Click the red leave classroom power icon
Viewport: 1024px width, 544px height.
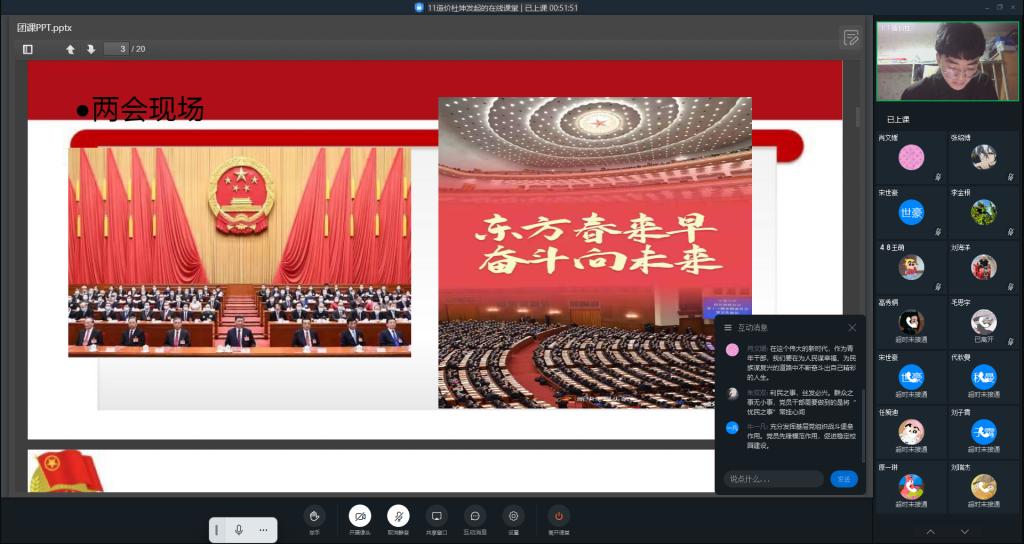pyautogui.click(x=559, y=516)
